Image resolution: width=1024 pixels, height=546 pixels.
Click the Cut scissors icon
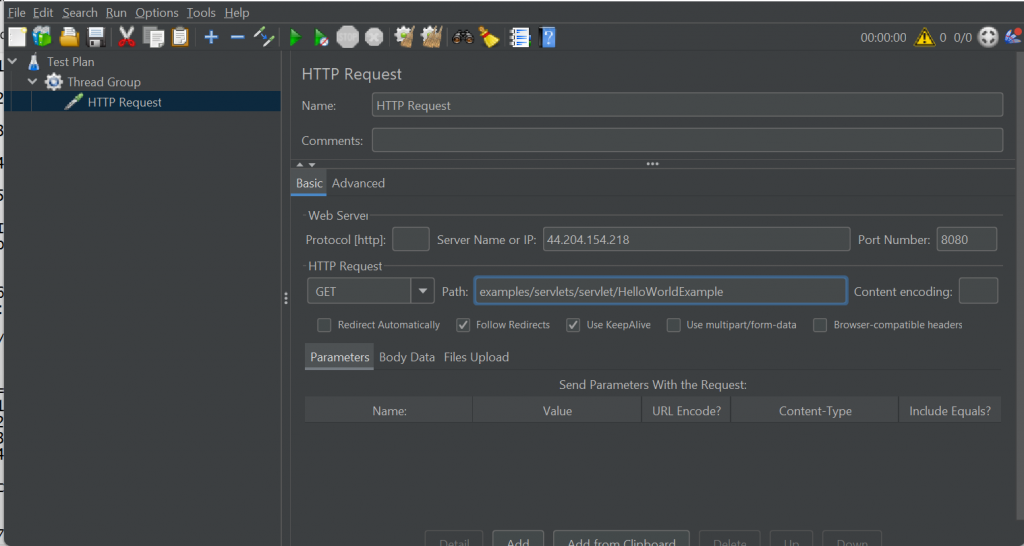127,38
